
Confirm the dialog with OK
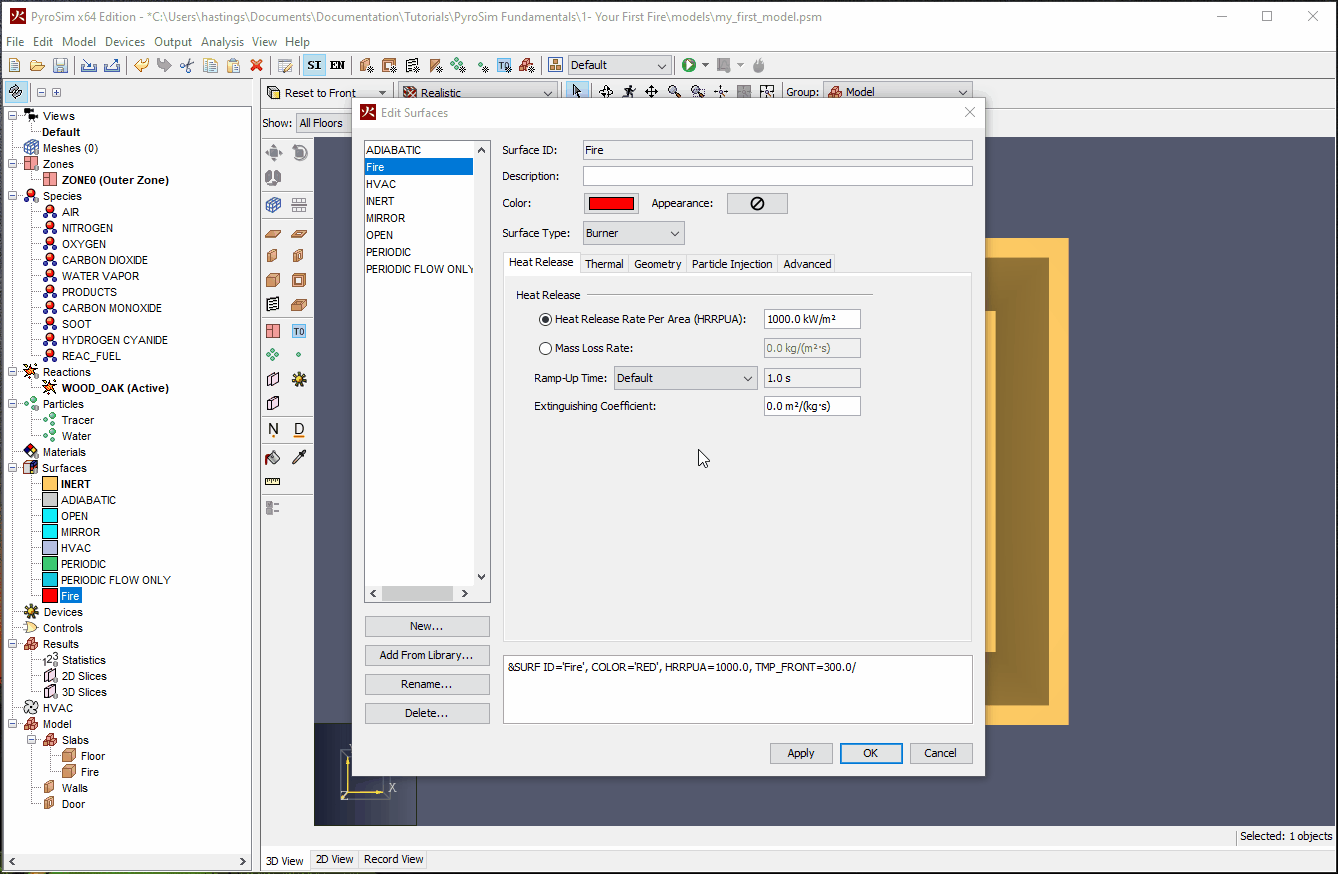click(x=871, y=753)
